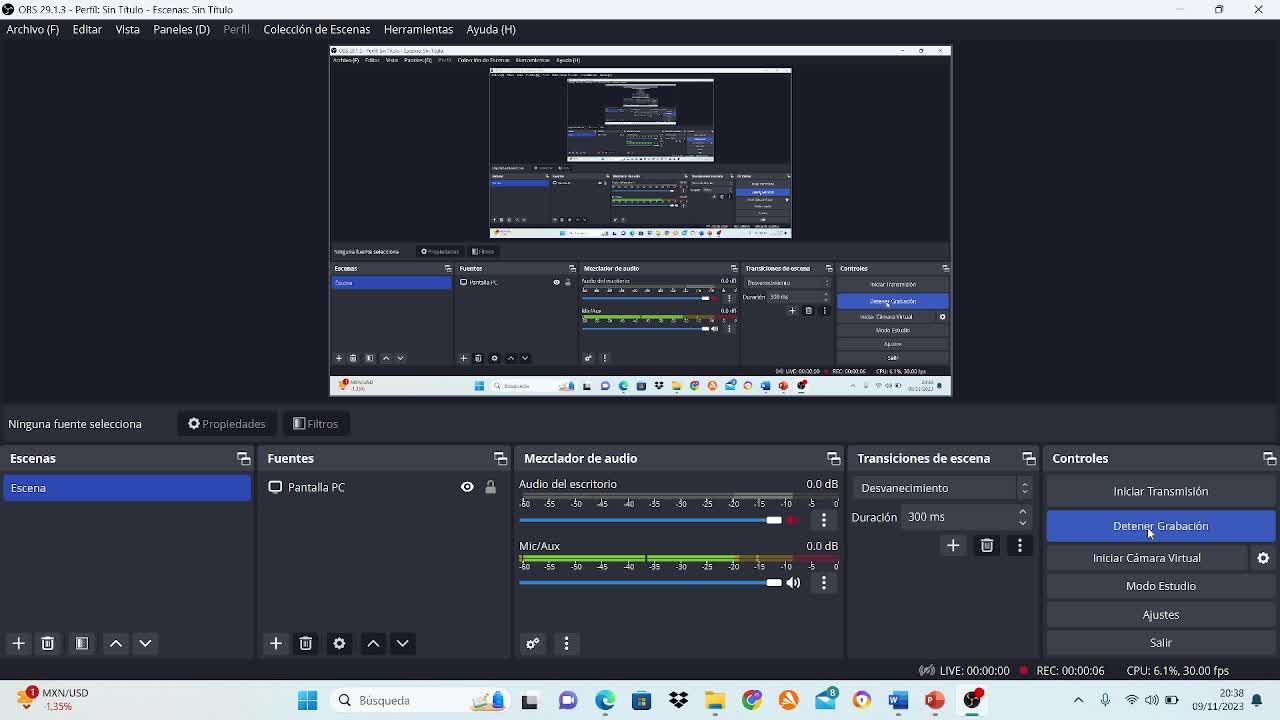Start the virtual camera with Iniciar Cámara Virtual
Viewport: 1280px width, 720px height.
coord(1147,558)
